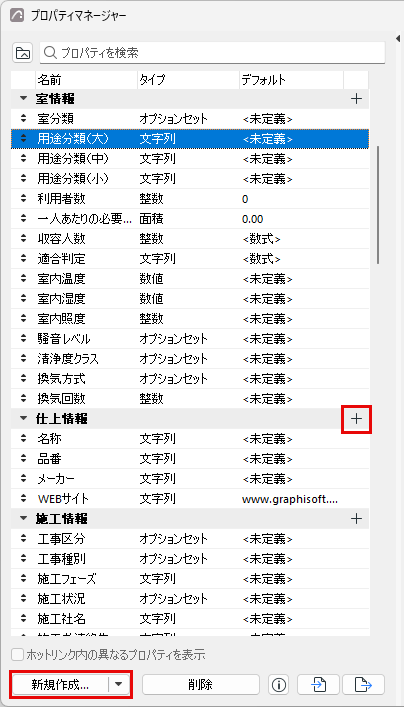The height and width of the screenshot is (707, 404).
Task: Click the vertical scrollbar of the property list
Action: pyautogui.click(x=378, y=204)
